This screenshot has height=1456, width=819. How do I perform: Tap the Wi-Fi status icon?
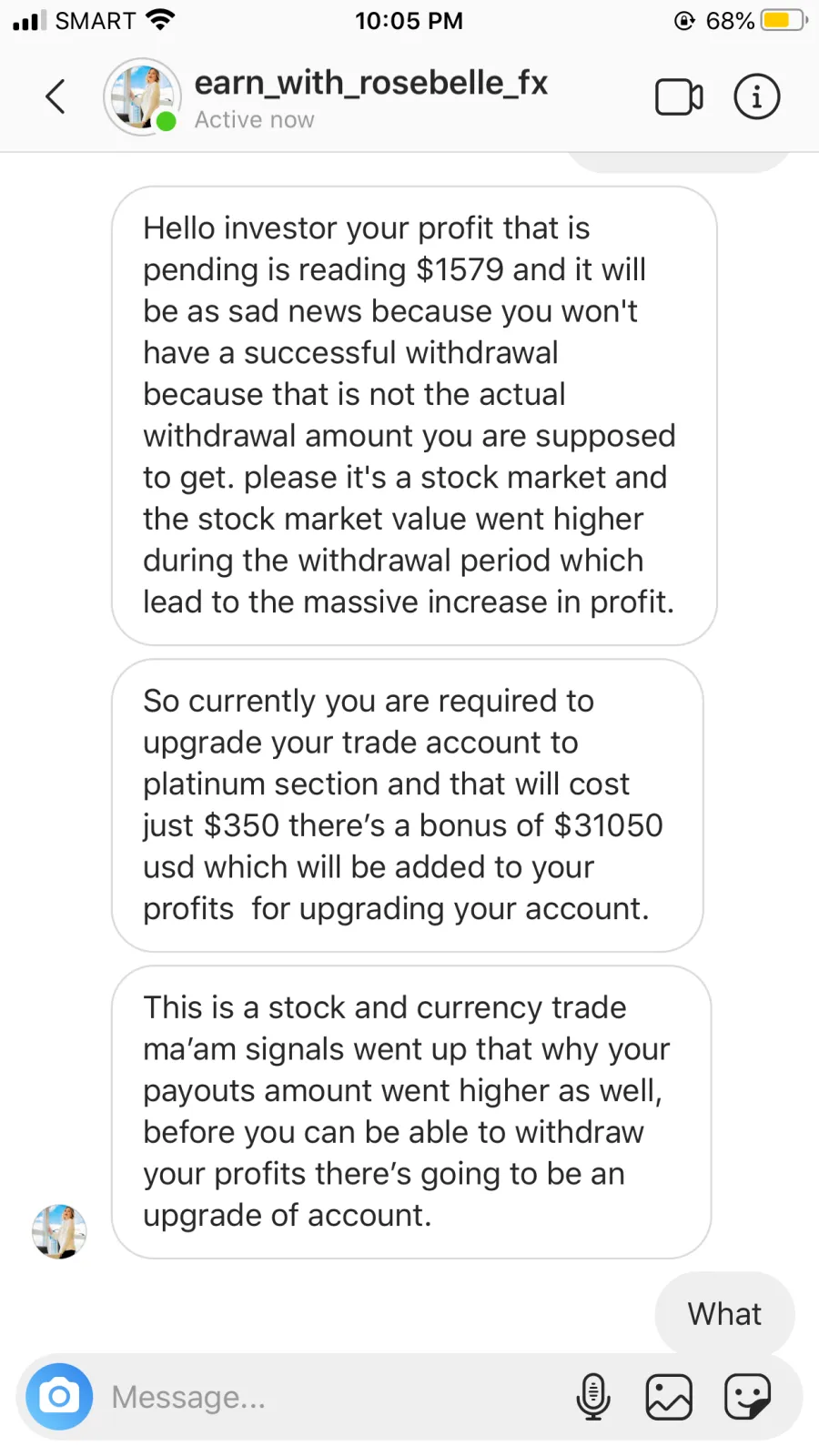pos(160,20)
